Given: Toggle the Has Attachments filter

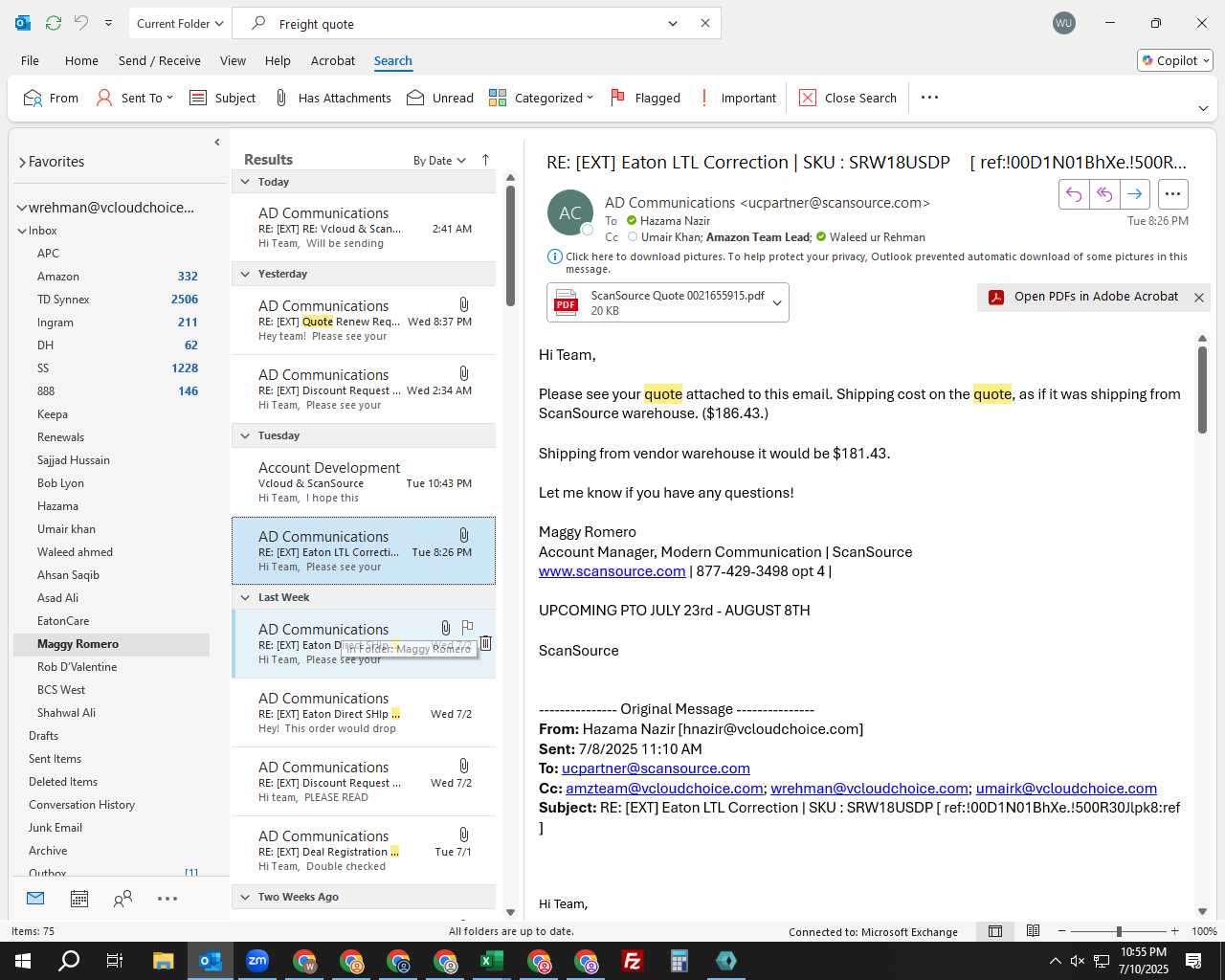Looking at the screenshot, I should (332, 98).
